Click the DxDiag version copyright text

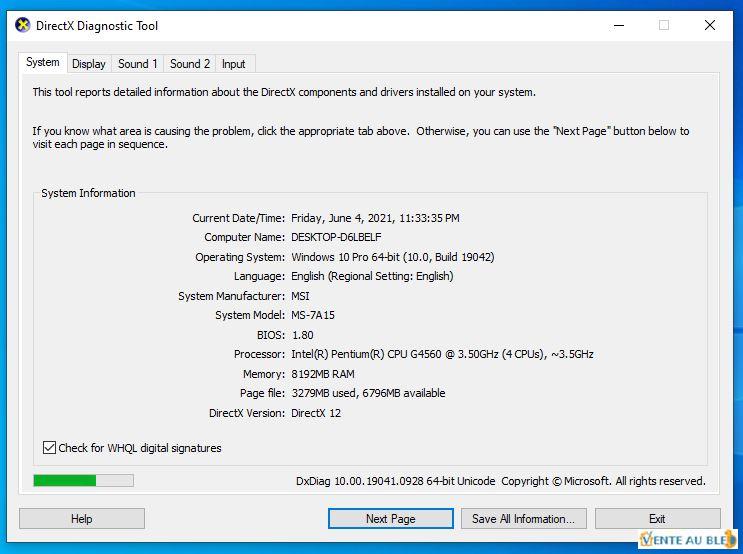(x=500, y=481)
